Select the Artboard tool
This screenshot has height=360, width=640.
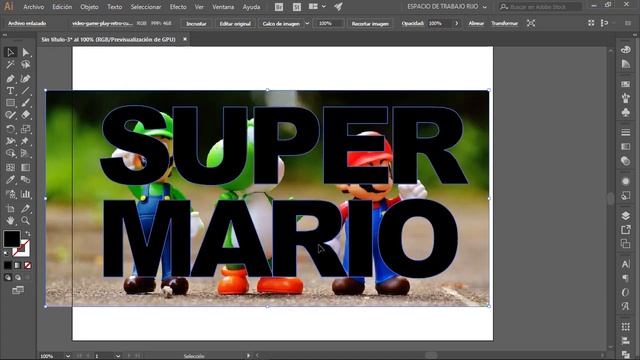click(11, 209)
